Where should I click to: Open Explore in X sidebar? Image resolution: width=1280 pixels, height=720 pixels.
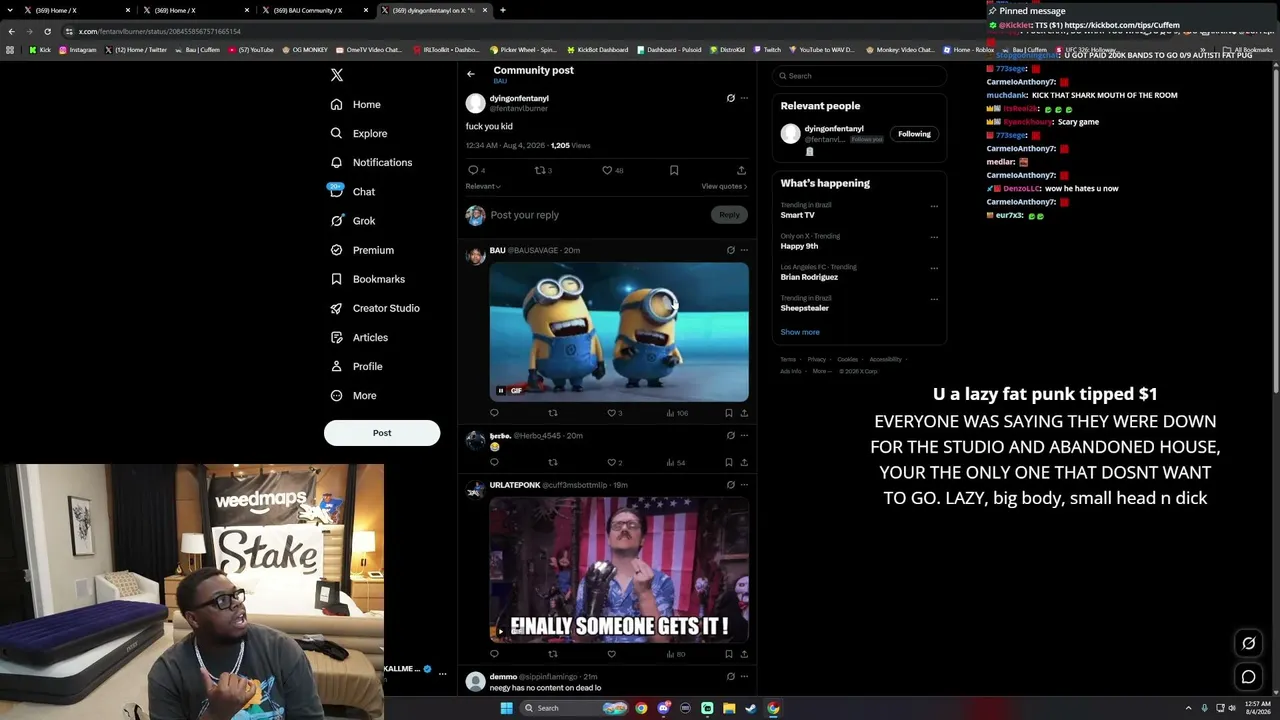click(359, 133)
